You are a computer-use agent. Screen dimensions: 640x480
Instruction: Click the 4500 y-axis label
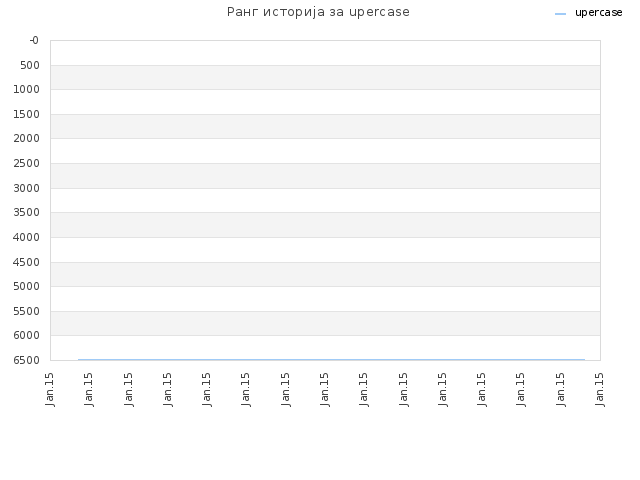click(26, 262)
